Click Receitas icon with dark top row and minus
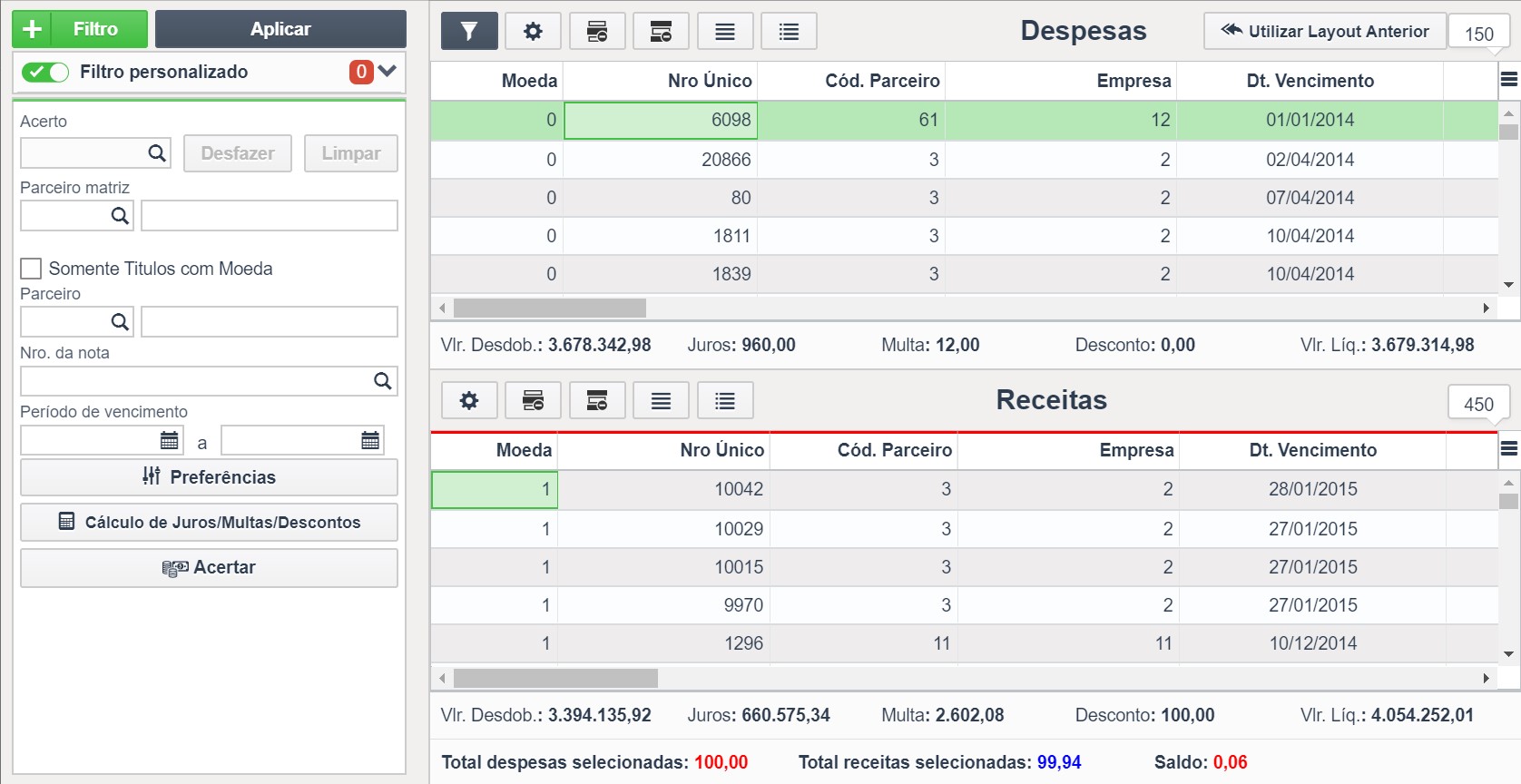This screenshot has width=1521, height=784. coord(597,400)
